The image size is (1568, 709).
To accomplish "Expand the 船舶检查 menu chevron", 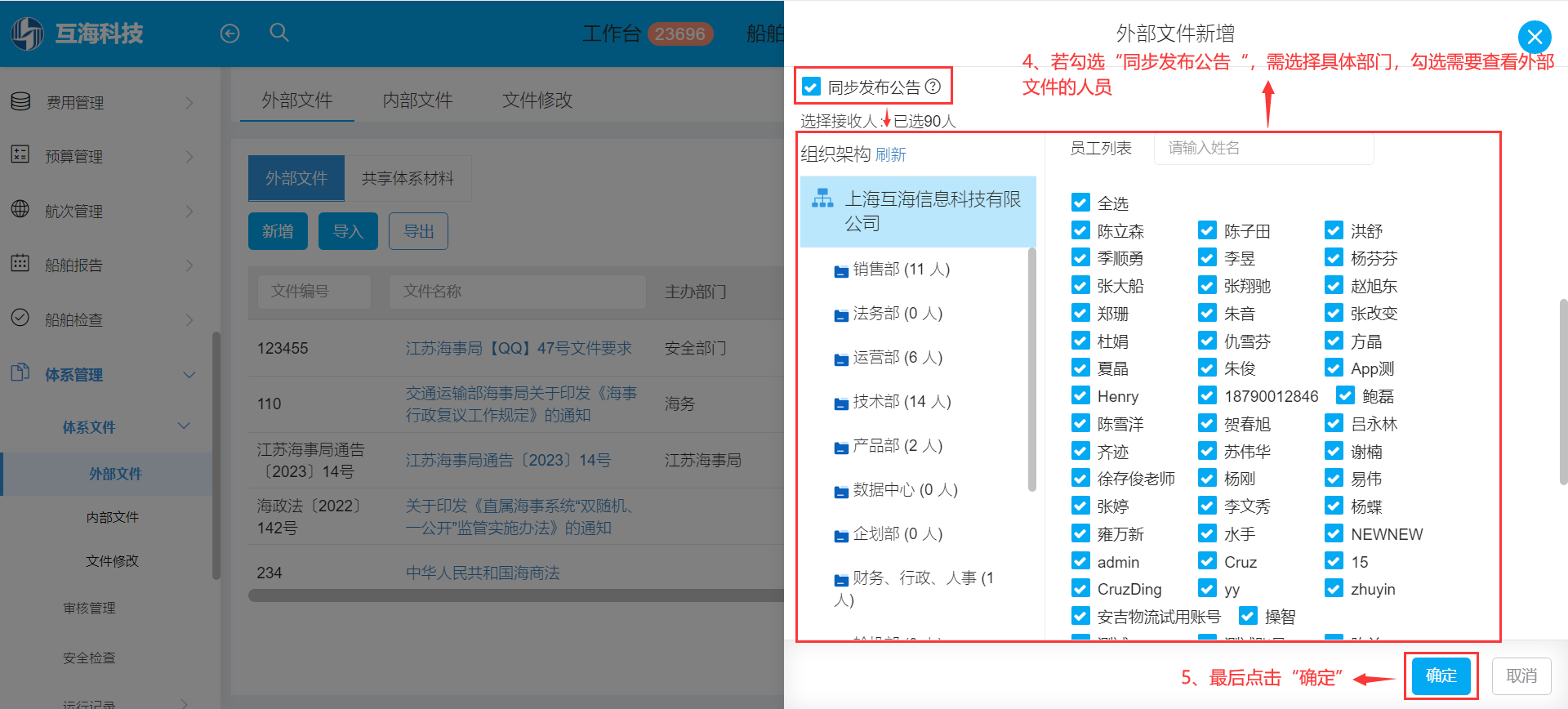I will [x=189, y=319].
